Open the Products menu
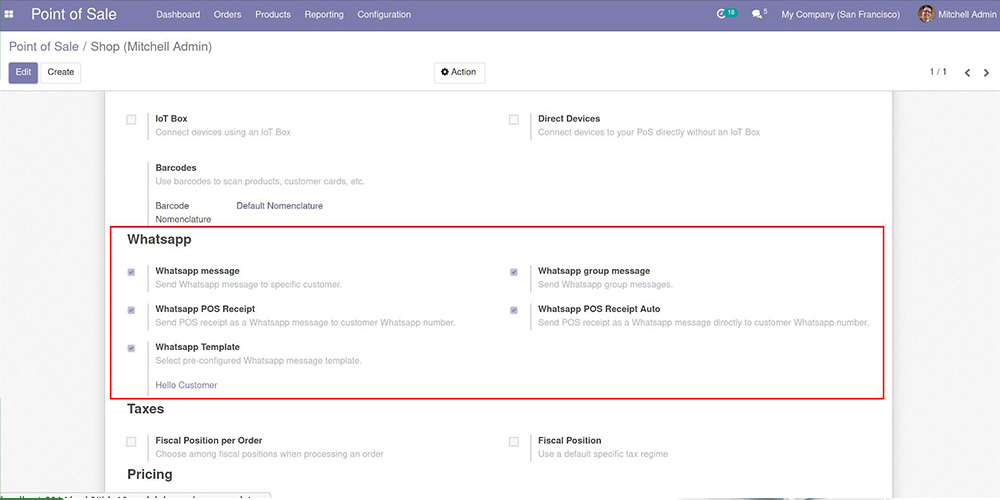The height and width of the screenshot is (500, 1000). pyautogui.click(x=273, y=14)
